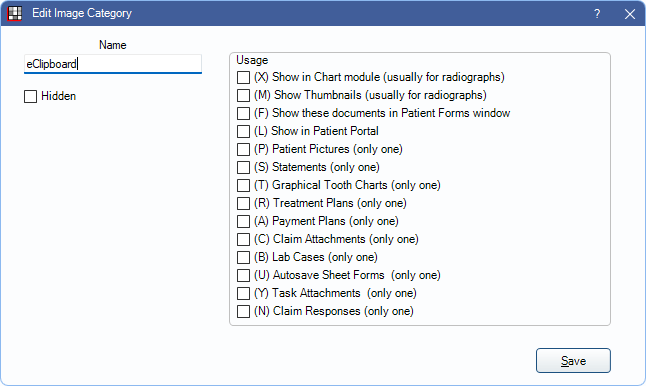Toggle Show Thumbnails checkbox
The width and height of the screenshot is (646, 386).
pos(243,95)
